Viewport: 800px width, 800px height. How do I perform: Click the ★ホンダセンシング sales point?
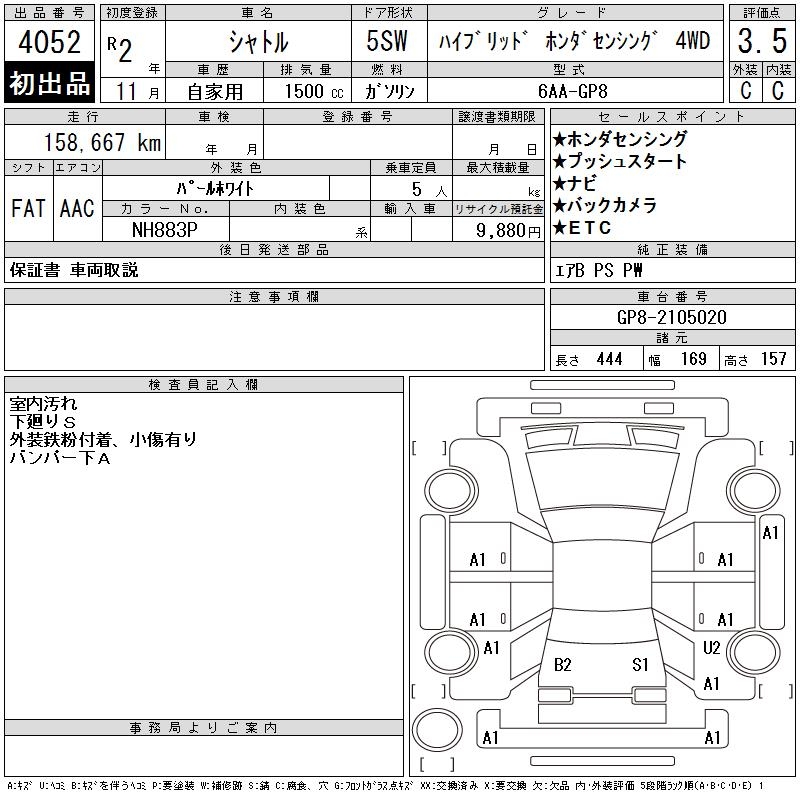click(x=619, y=139)
